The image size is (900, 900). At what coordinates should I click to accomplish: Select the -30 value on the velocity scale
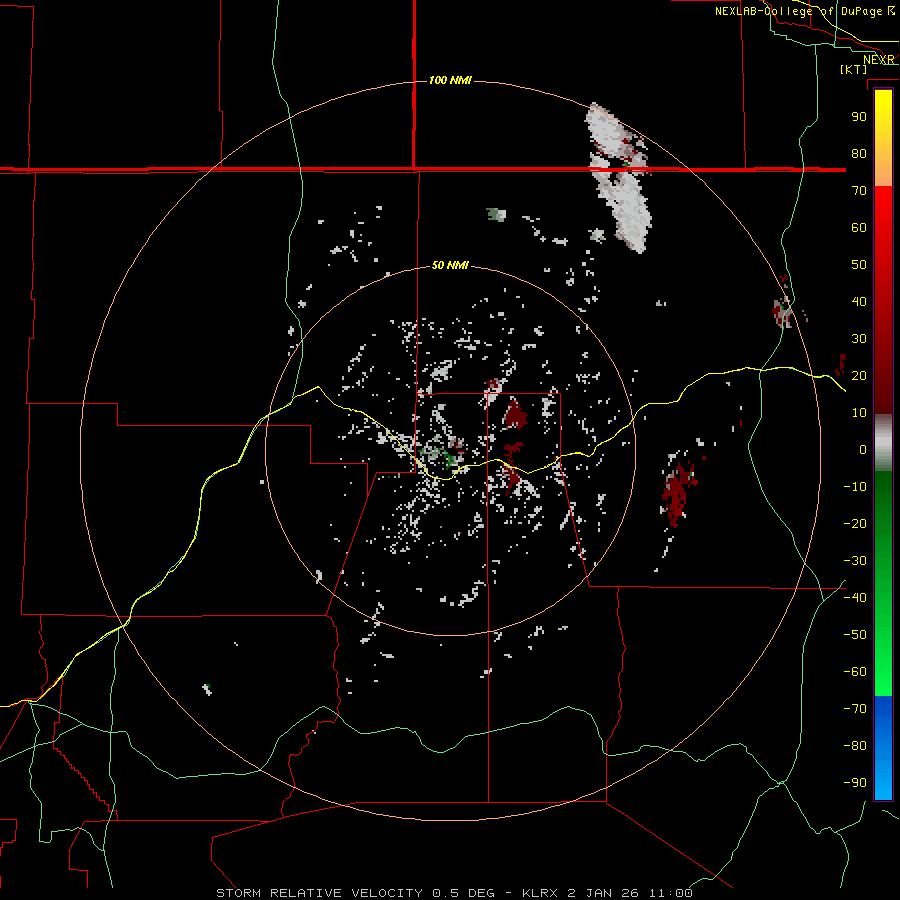point(855,561)
